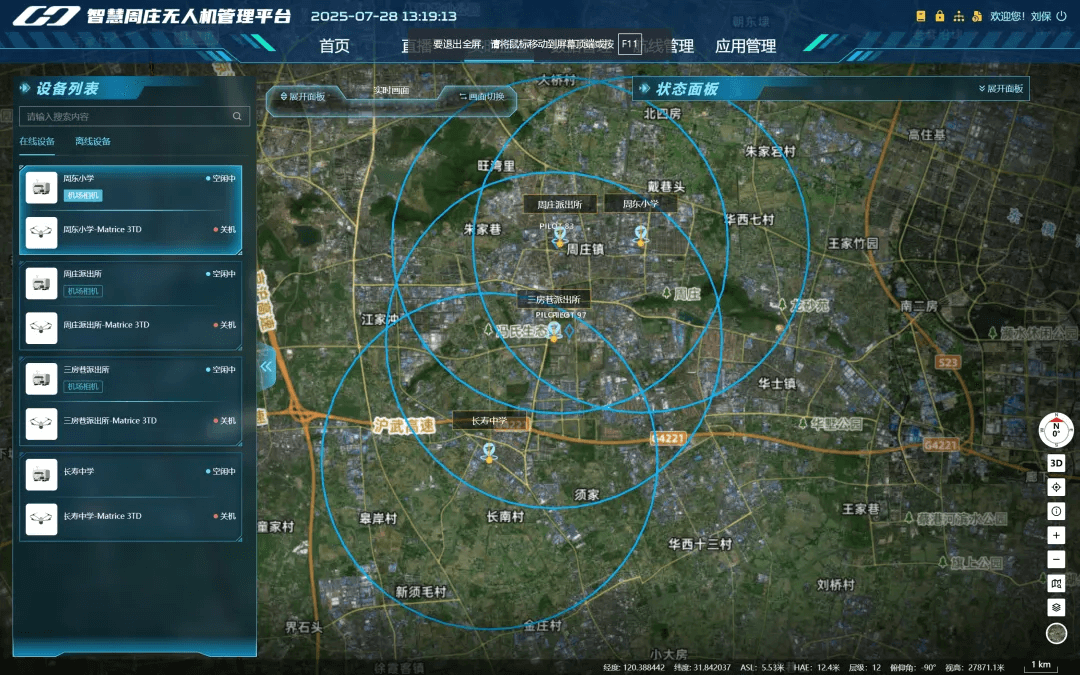Click the 智慧周庄无人机管理平台 logo

coord(152,16)
